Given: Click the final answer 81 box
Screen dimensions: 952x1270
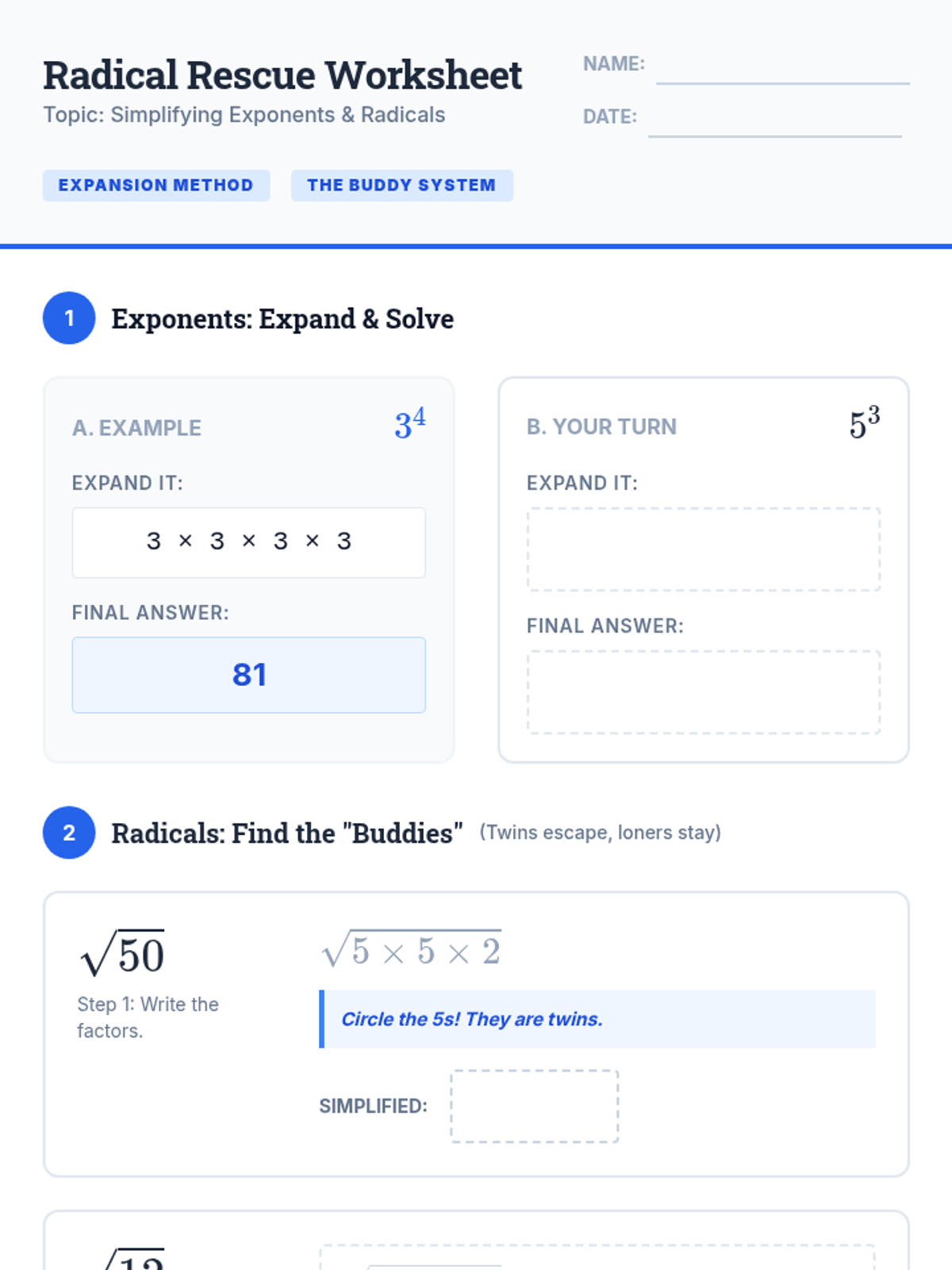Looking at the screenshot, I should pos(249,675).
